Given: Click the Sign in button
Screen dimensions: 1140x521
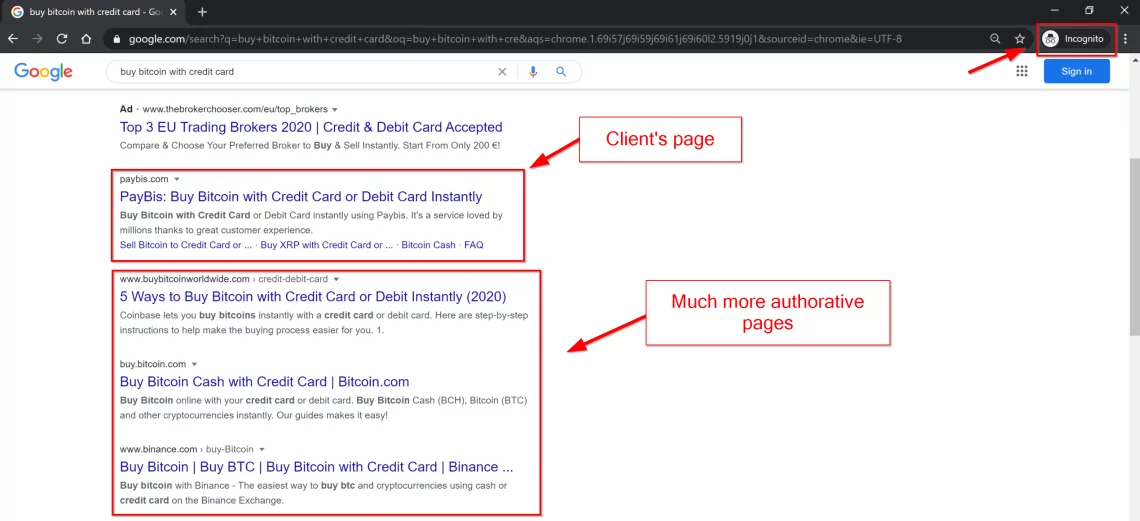Looking at the screenshot, I should pyautogui.click(x=1077, y=71).
